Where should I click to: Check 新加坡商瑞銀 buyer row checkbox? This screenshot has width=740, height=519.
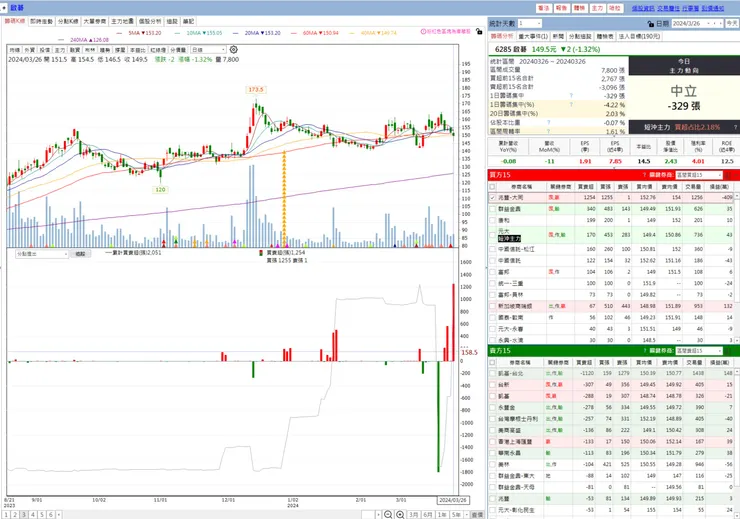(x=493, y=306)
